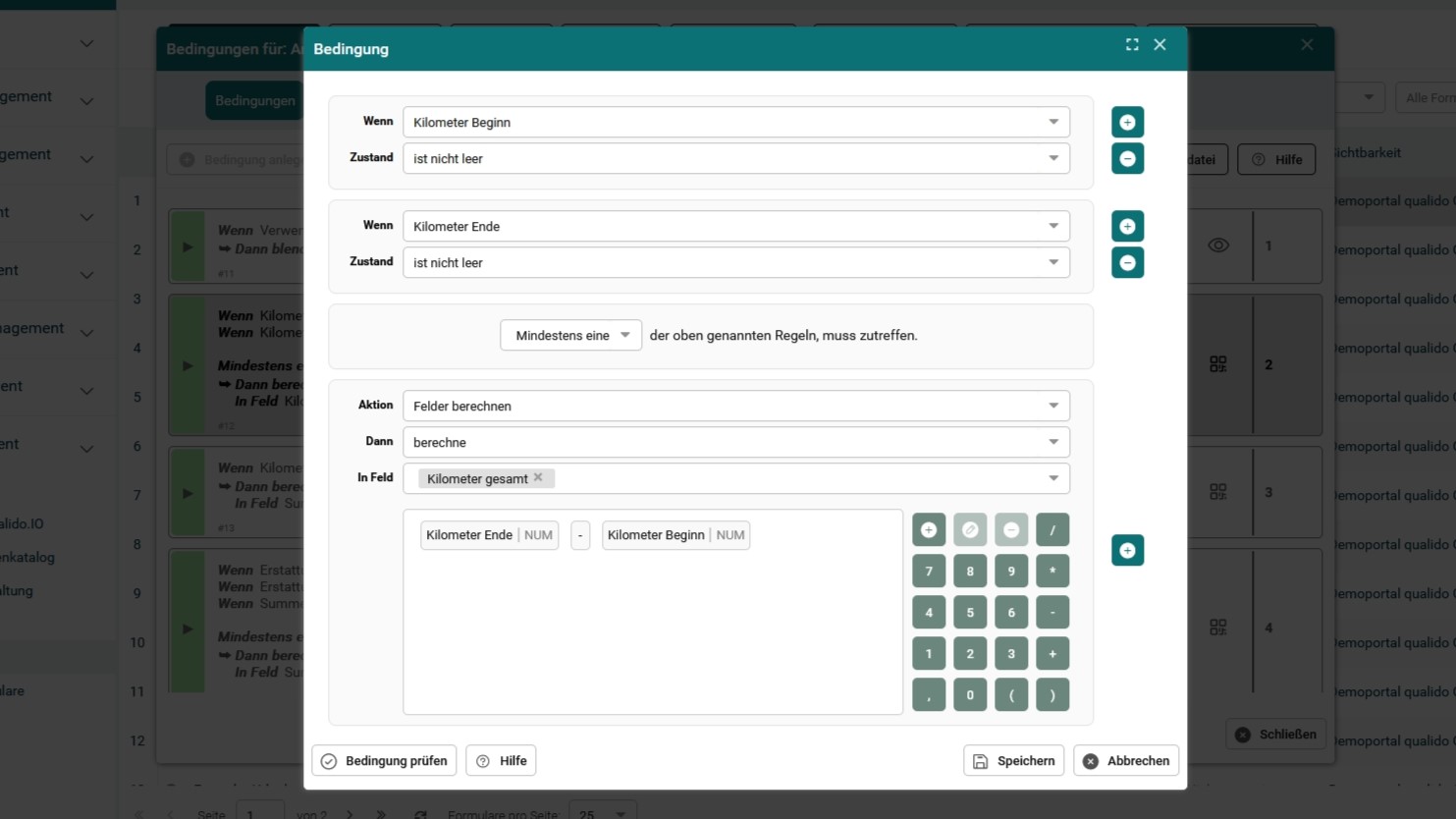The height and width of the screenshot is (819, 1456).
Task: Click Bedingung prüfen button
Action: (384, 761)
